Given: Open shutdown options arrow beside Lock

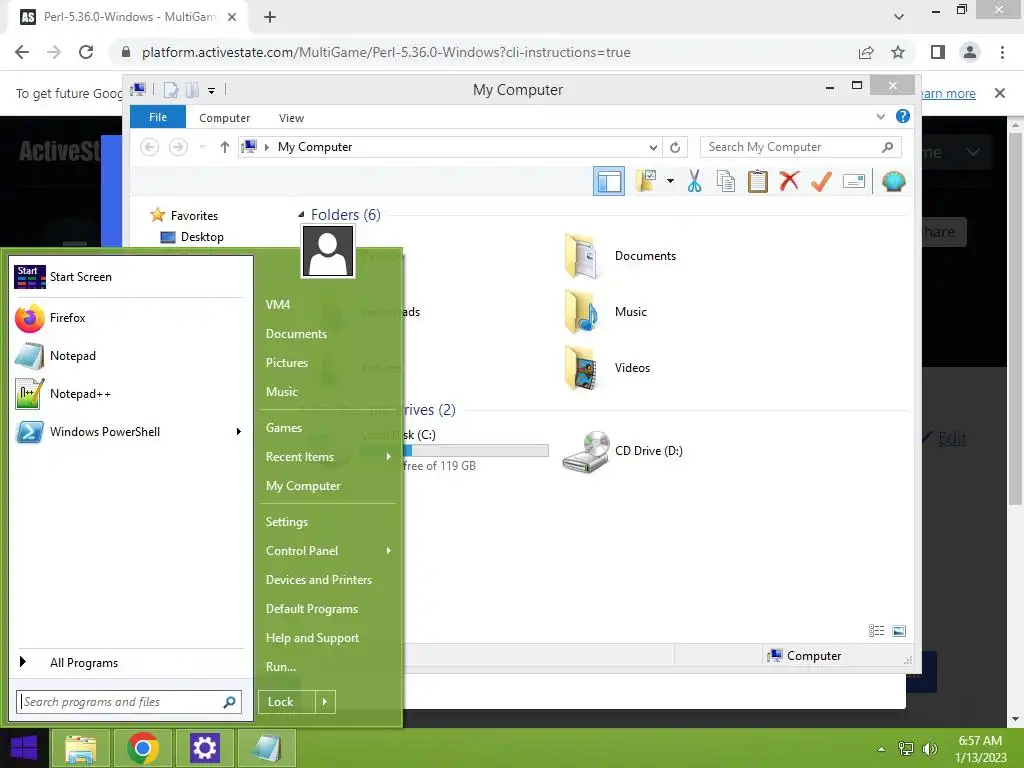Looking at the screenshot, I should tap(325, 702).
